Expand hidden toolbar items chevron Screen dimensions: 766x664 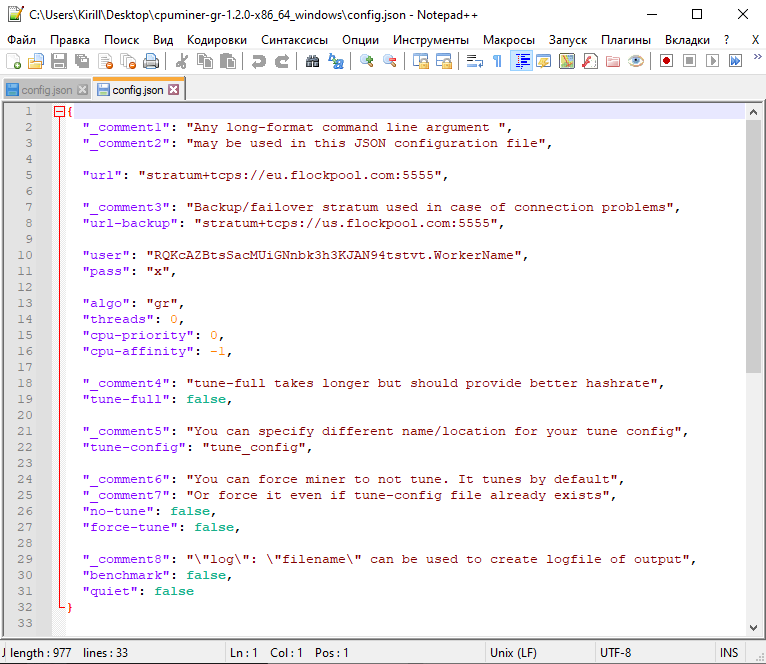[x=757, y=57]
